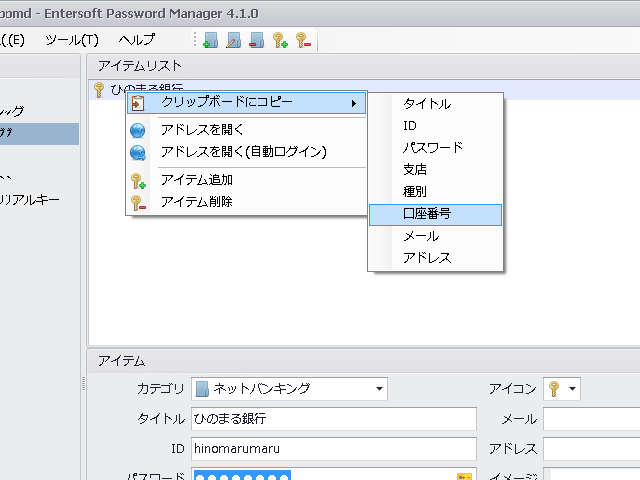The image size is (640, 480).
Task: Select the リアルキー category in the sidebar
Action: click(x=30, y=200)
